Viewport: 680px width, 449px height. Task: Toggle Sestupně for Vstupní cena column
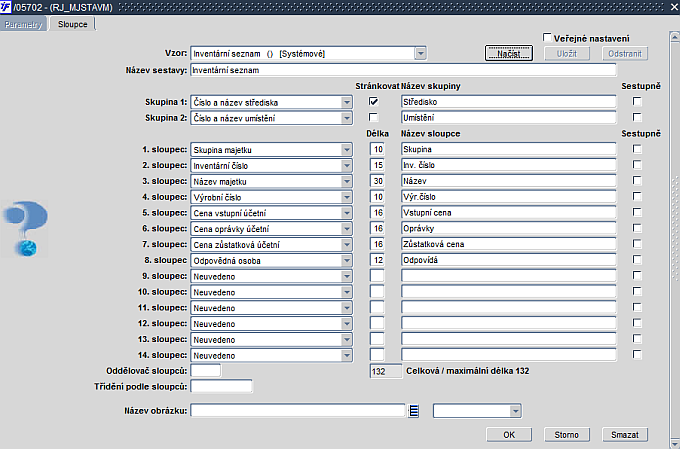pyautogui.click(x=637, y=212)
